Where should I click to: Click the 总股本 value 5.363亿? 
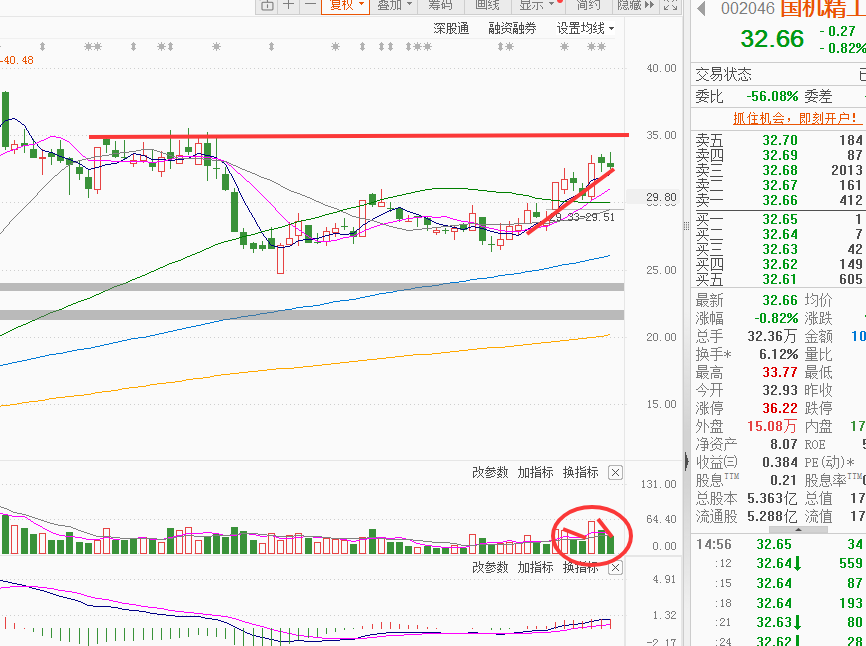(x=772, y=499)
